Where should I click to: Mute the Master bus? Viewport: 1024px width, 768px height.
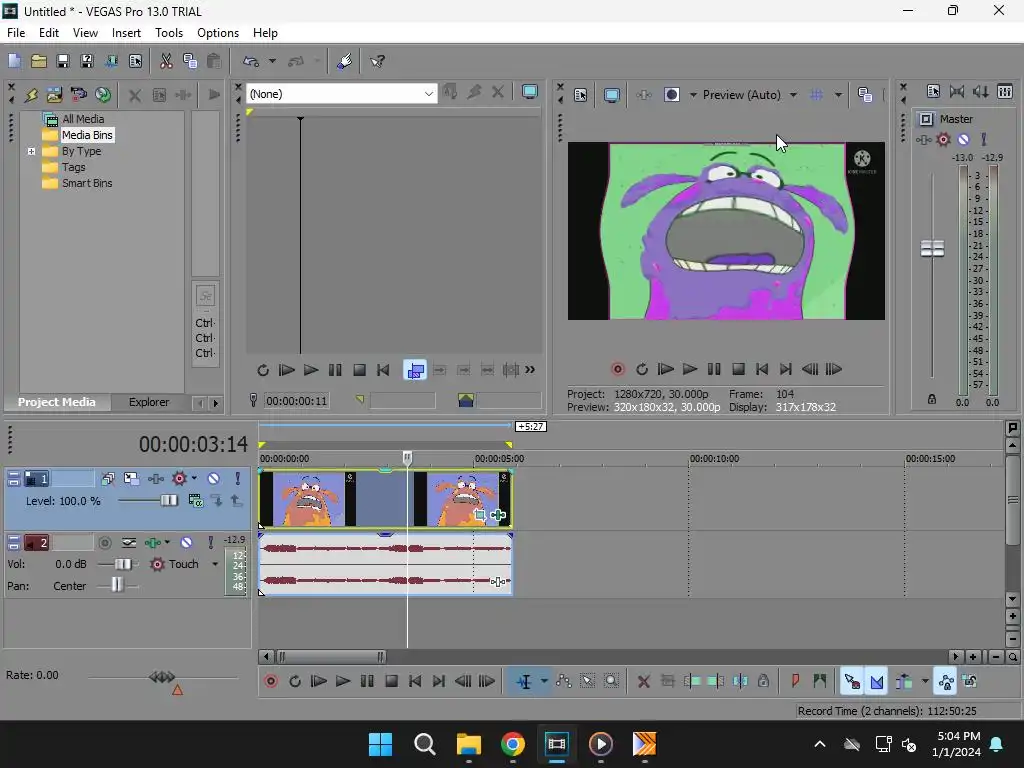click(x=963, y=139)
